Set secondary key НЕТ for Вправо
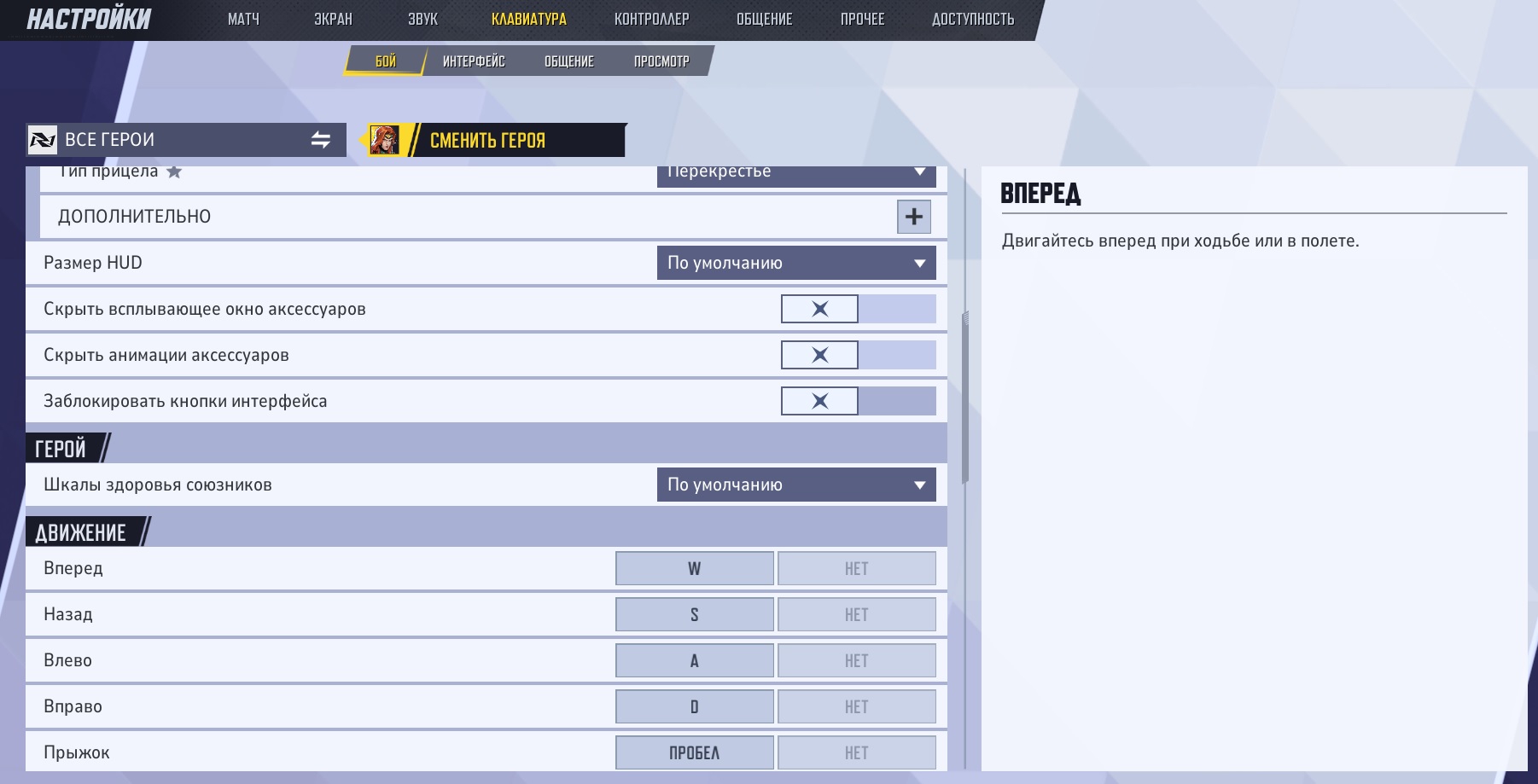 point(857,706)
